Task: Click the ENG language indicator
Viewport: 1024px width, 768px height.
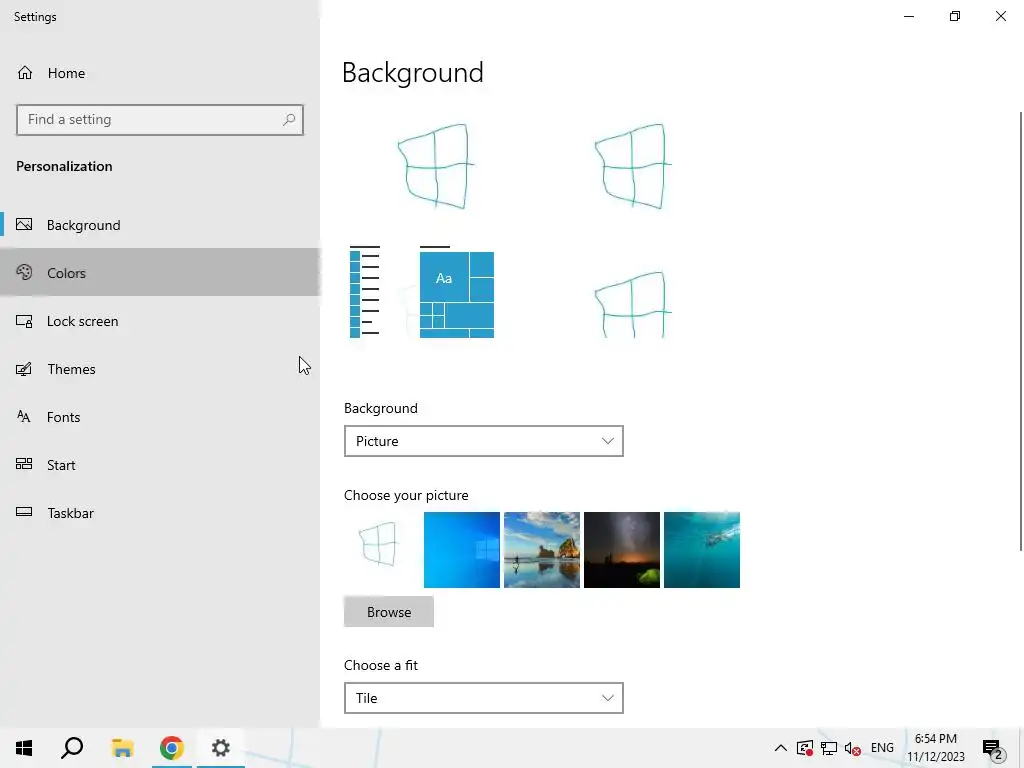Action: pos(882,748)
